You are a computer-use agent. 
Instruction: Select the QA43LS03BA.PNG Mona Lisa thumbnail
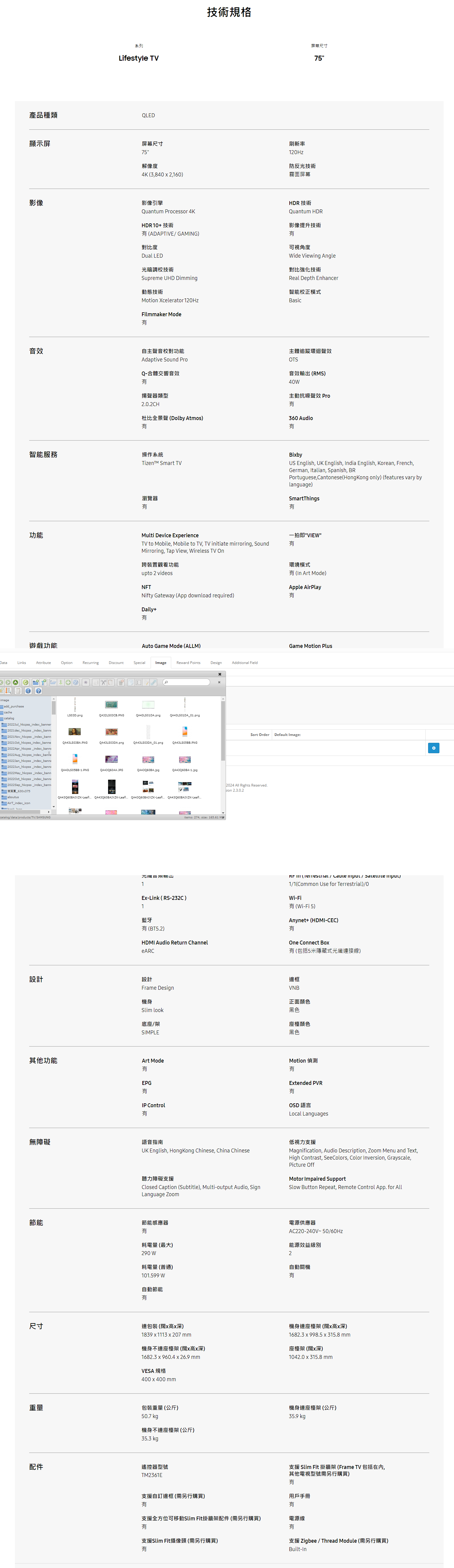(x=74, y=732)
